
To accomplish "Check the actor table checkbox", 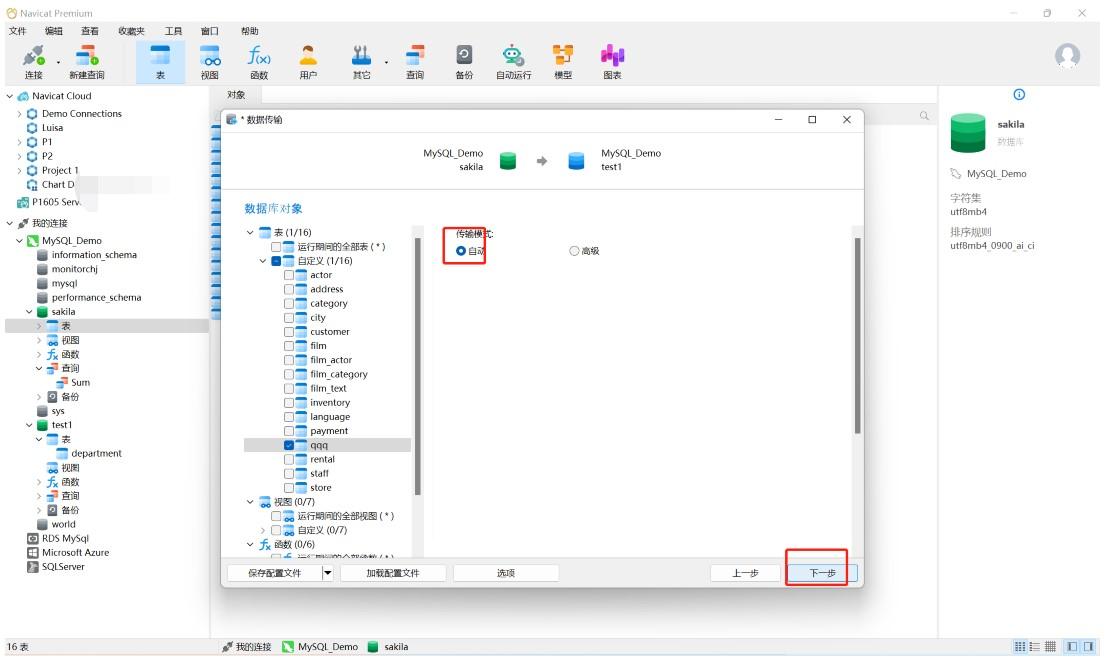I will tap(289, 275).
